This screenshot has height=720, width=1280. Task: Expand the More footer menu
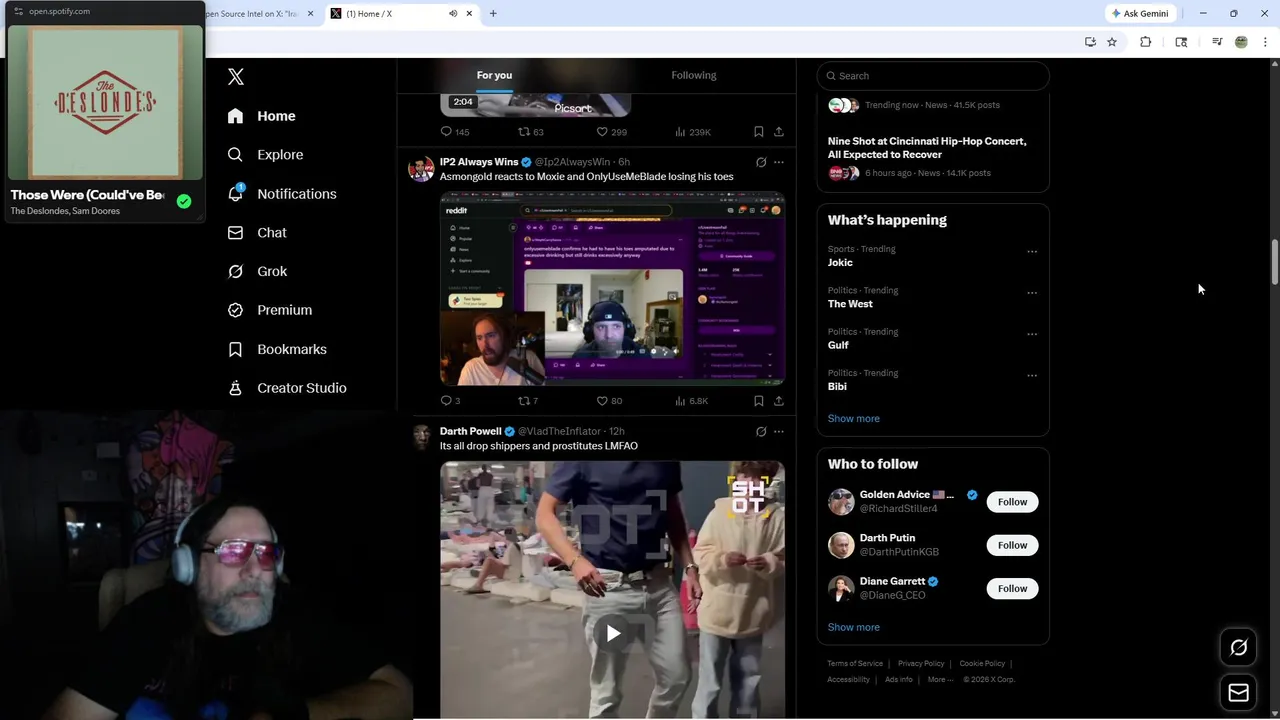tap(940, 680)
